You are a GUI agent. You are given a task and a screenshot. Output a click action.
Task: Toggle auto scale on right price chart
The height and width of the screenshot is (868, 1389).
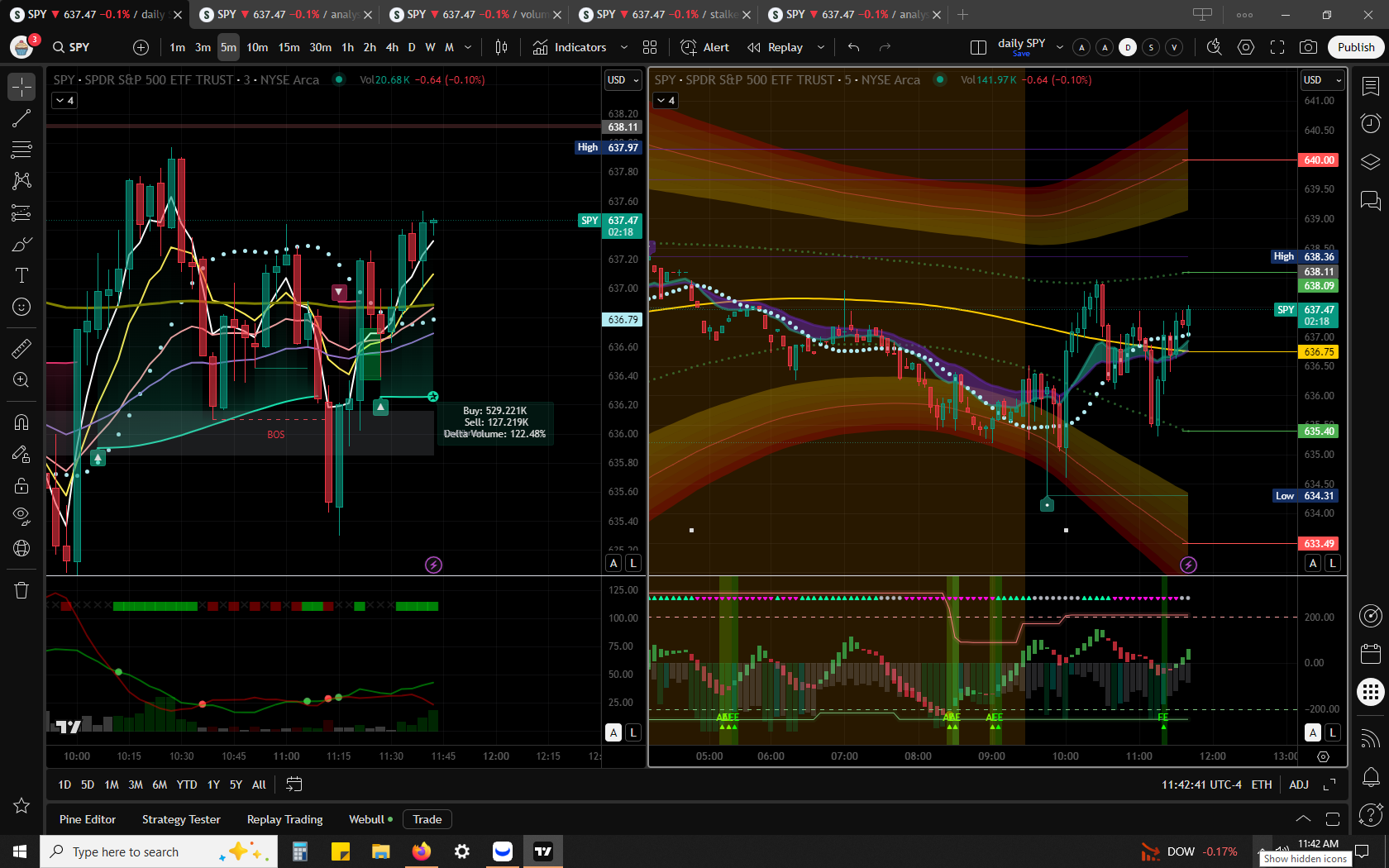[1313, 563]
